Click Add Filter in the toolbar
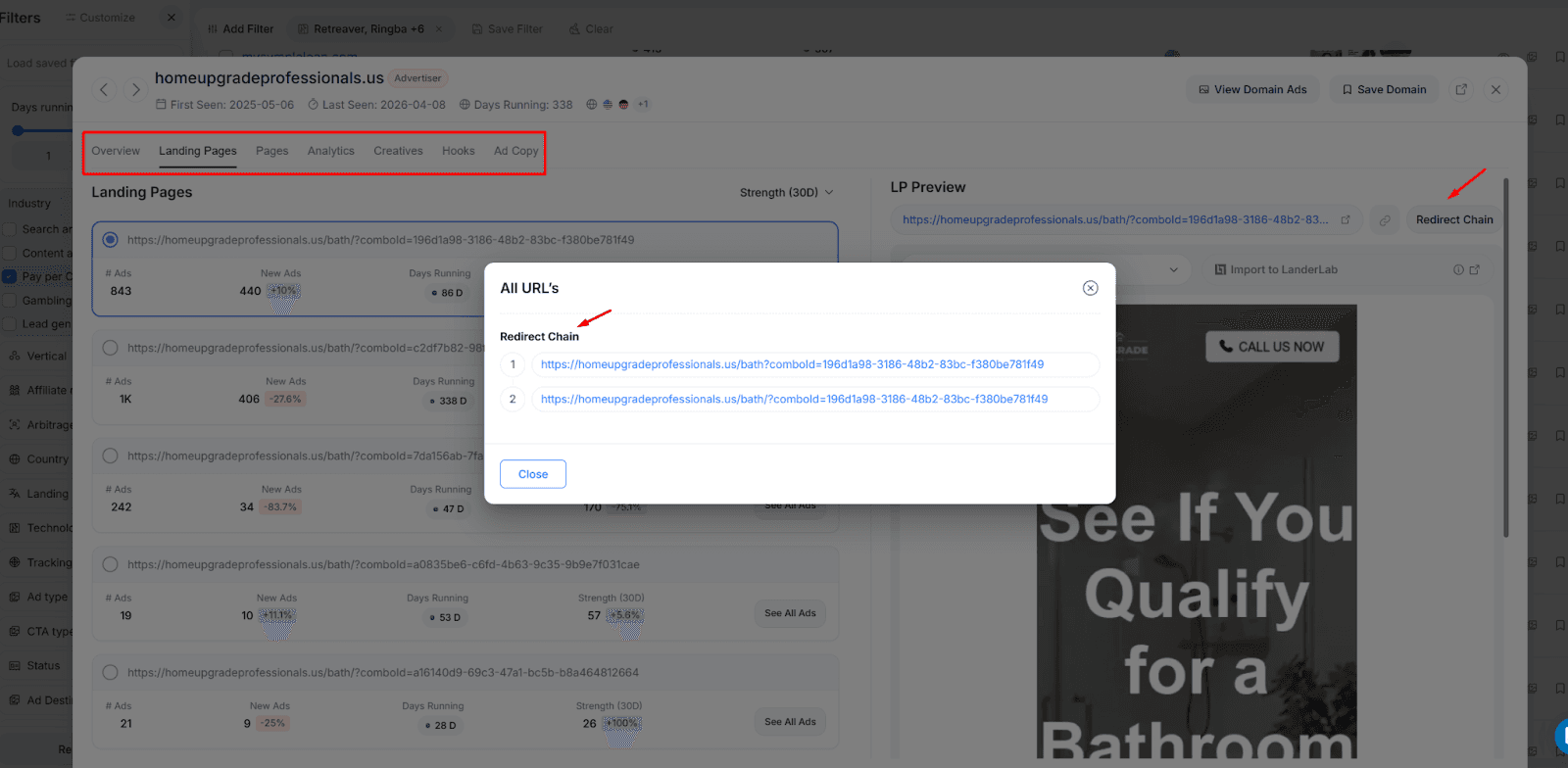This screenshot has height=768, width=1568. click(241, 29)
